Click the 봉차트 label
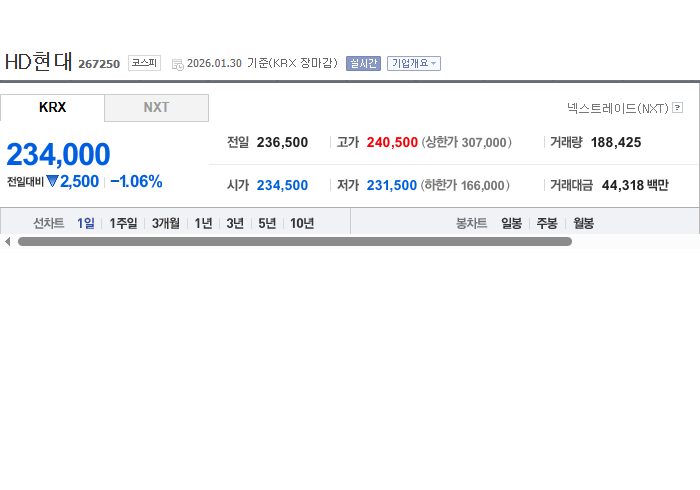This screenshot has height=490, width=700. pyautogui.click(x=471, y=223)
